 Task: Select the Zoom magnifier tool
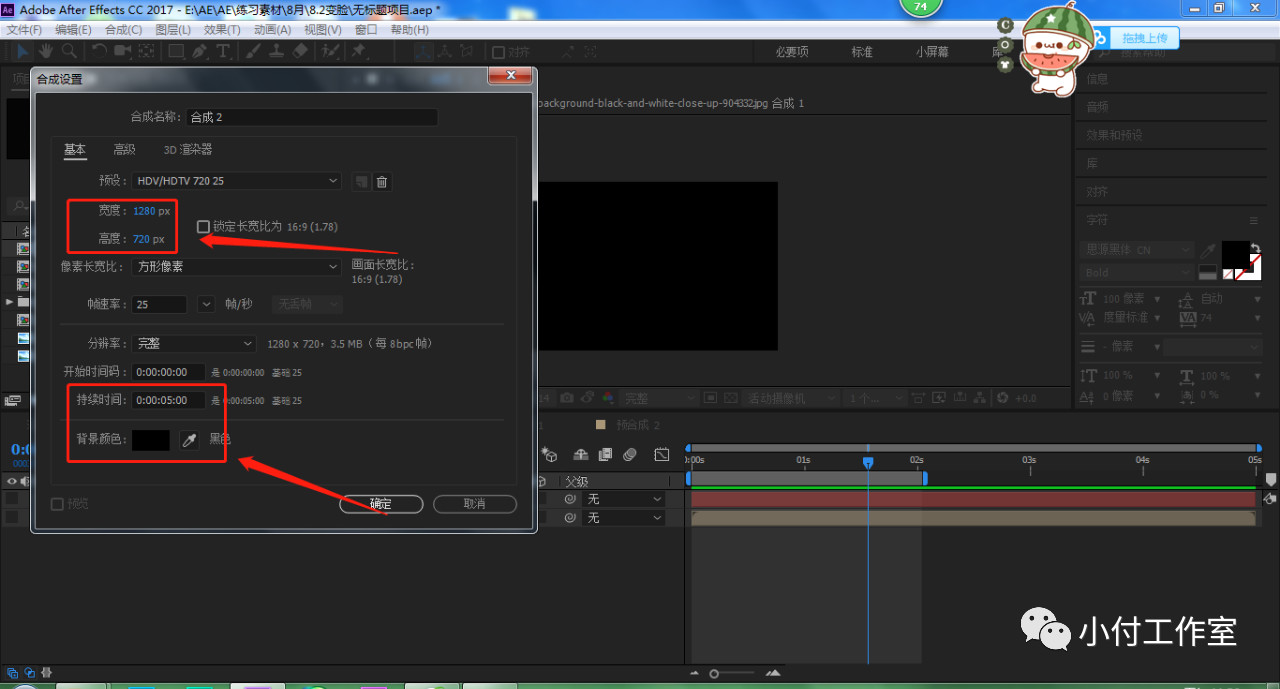pyautogui.click(x=69, y=51)
